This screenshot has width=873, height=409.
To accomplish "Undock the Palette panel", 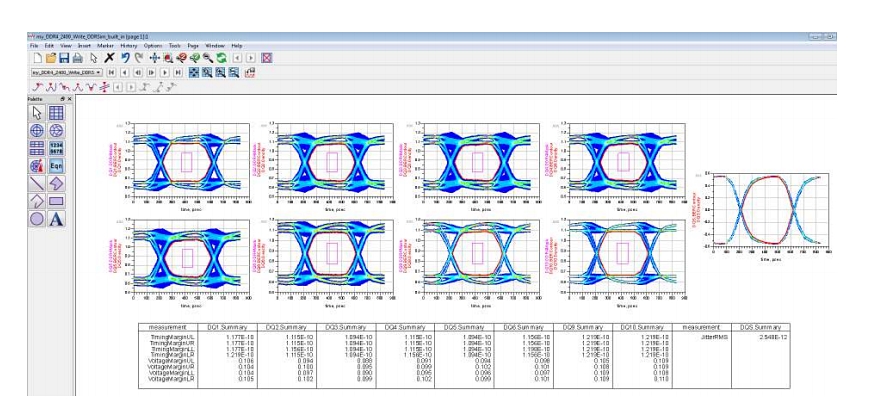I will (x=62, y=98).
